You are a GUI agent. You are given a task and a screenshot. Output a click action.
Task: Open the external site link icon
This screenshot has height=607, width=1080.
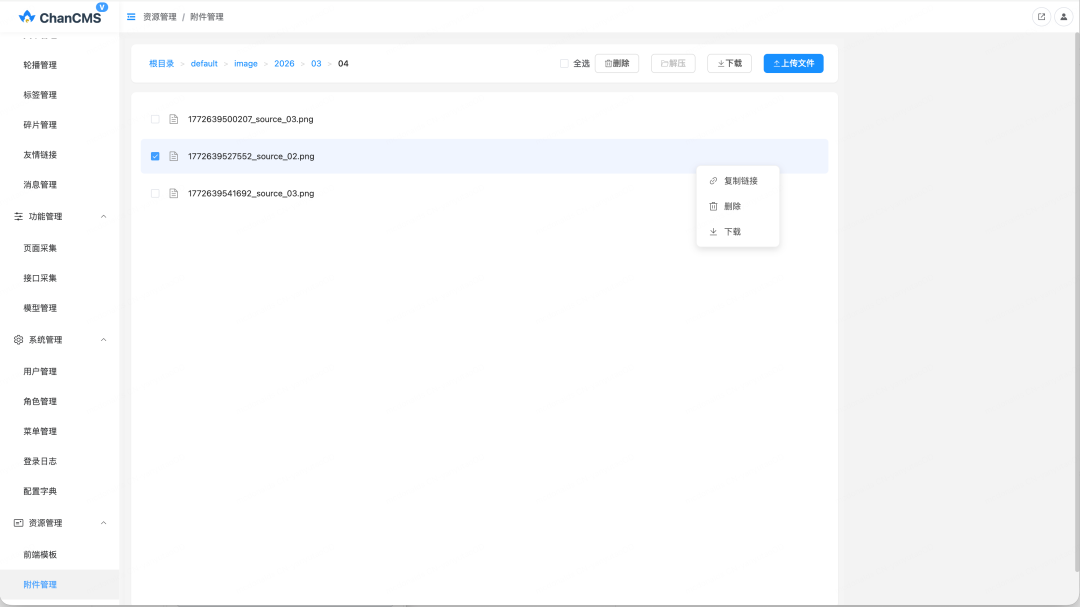click(x=1041, y=17)
